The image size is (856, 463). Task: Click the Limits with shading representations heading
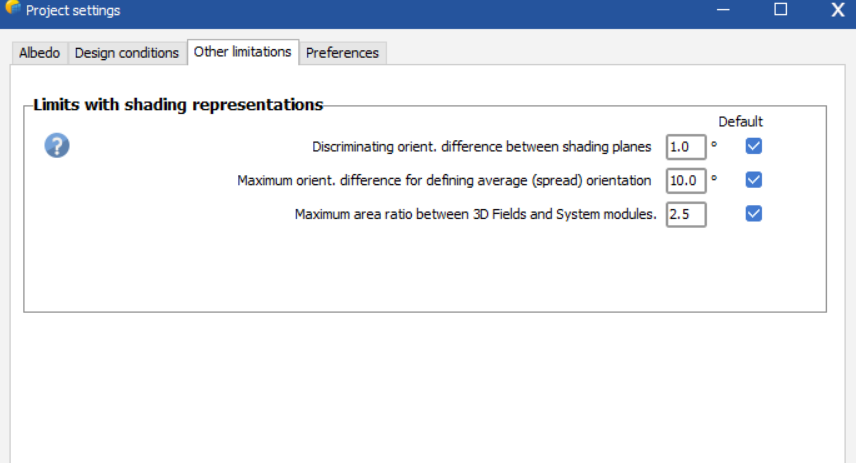click(x=178, y=104)
